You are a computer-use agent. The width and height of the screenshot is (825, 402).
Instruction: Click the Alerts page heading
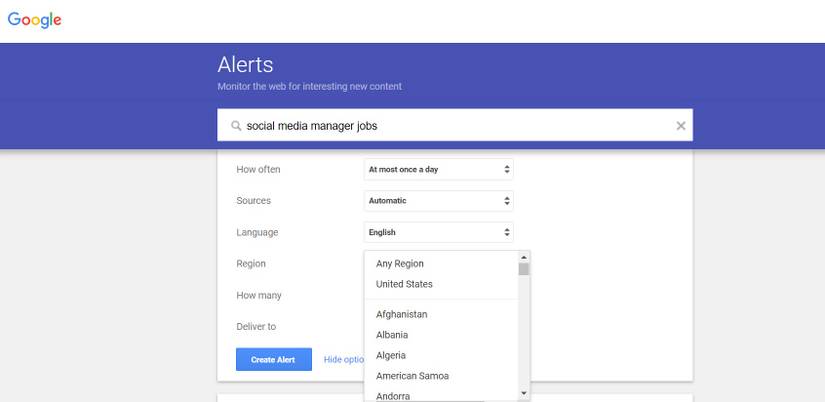click(245, 65)
